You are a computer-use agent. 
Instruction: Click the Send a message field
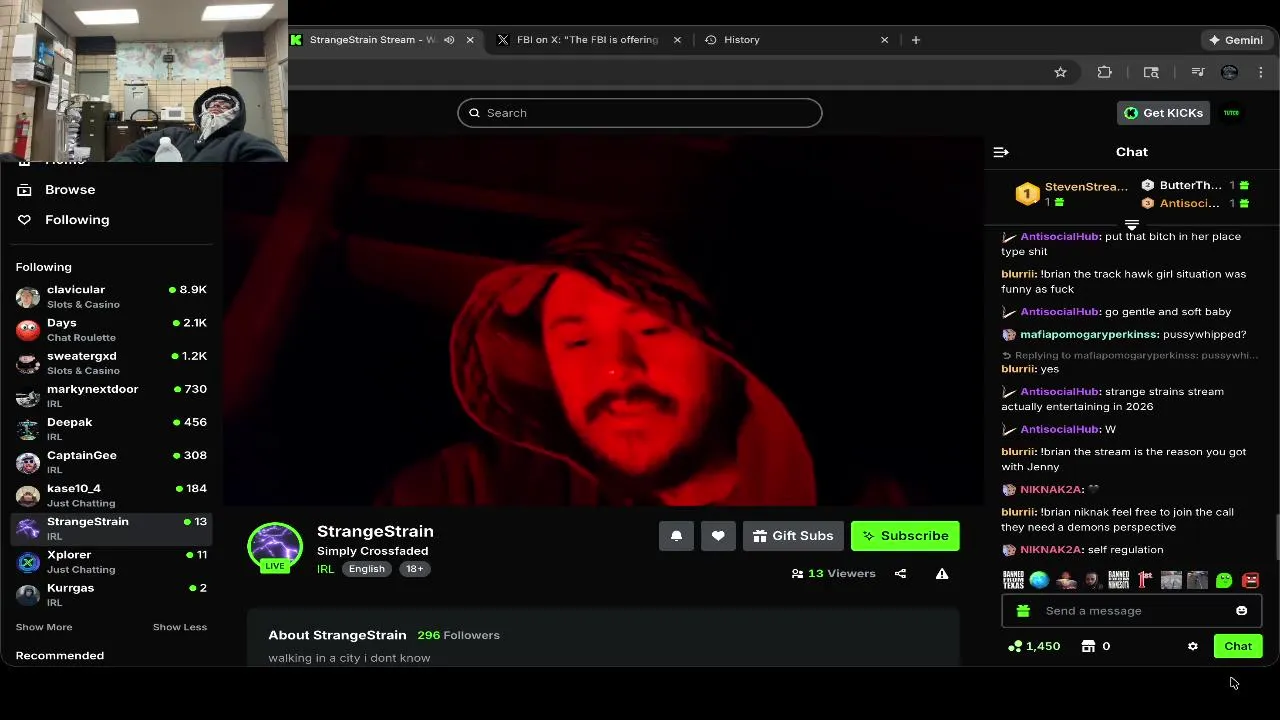(1131, 611)
